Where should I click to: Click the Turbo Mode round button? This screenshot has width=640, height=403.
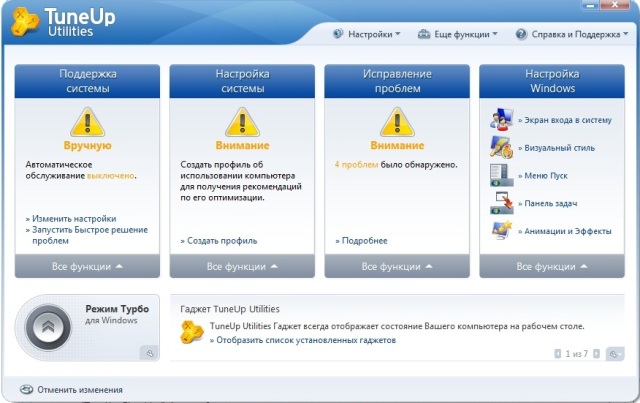(47, 328)
